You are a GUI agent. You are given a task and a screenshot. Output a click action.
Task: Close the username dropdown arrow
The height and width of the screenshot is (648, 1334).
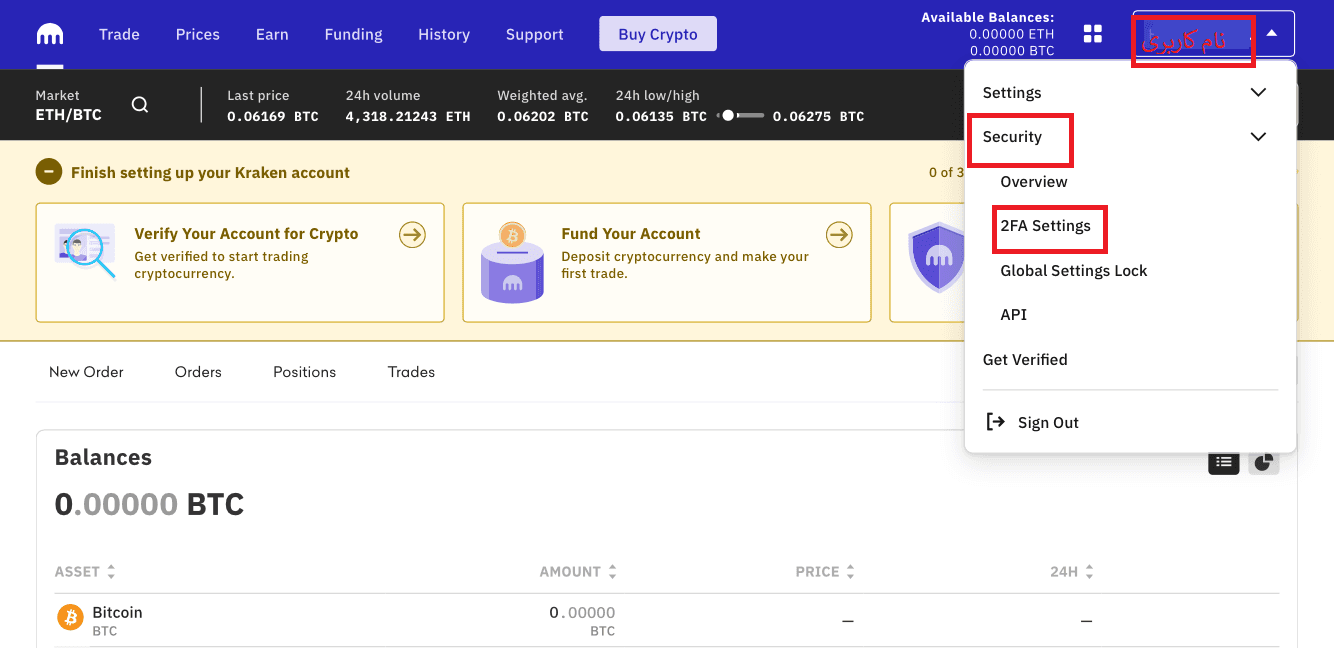[x=1271, y=33]
